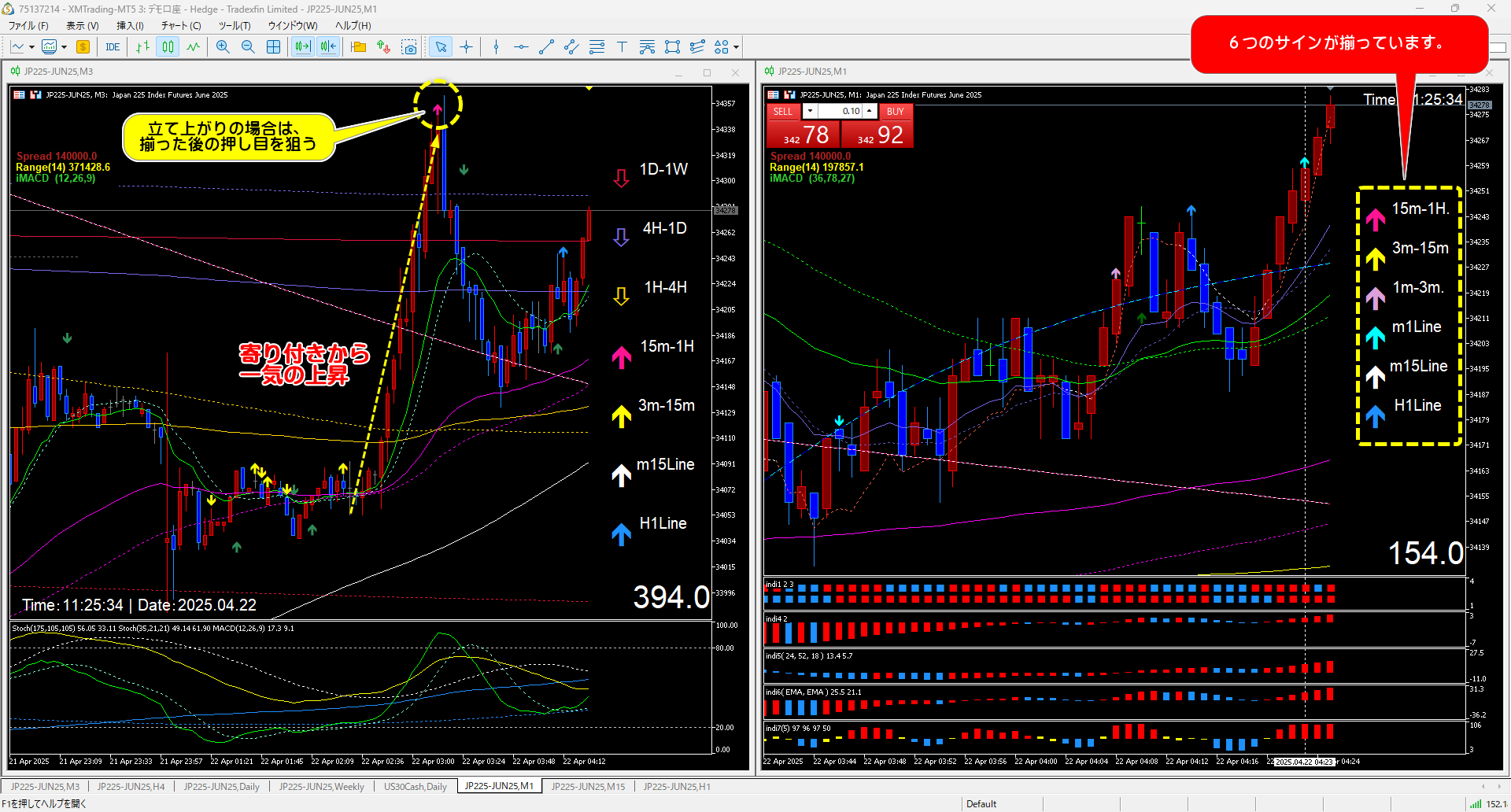Screen dimensions: 1511x812
Task: Select the vertical line drawing tool
Action: tap(496, 47)
